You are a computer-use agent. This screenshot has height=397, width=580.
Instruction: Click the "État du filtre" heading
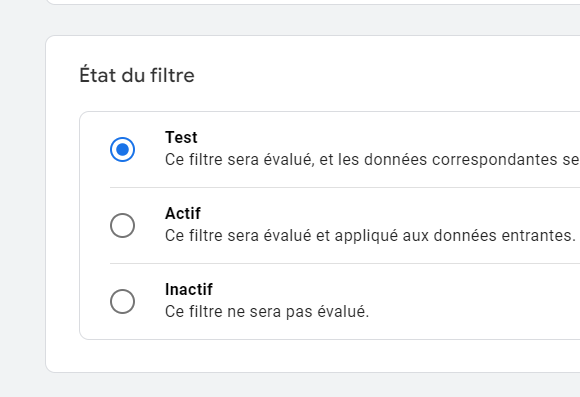tap(137, 74)
